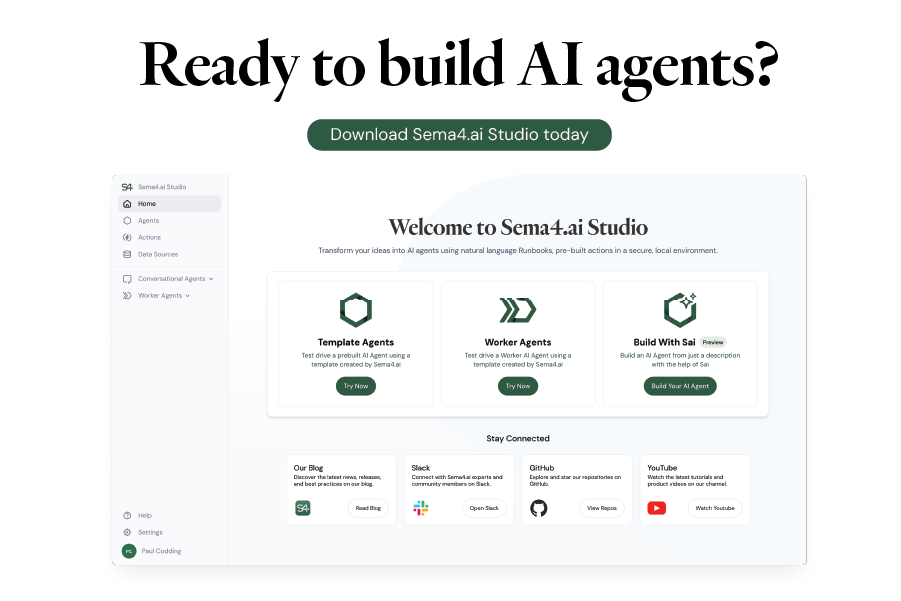Open Data Sources in the sidebar
Viewport: 901px width, 601px height.
pos(170,254)
